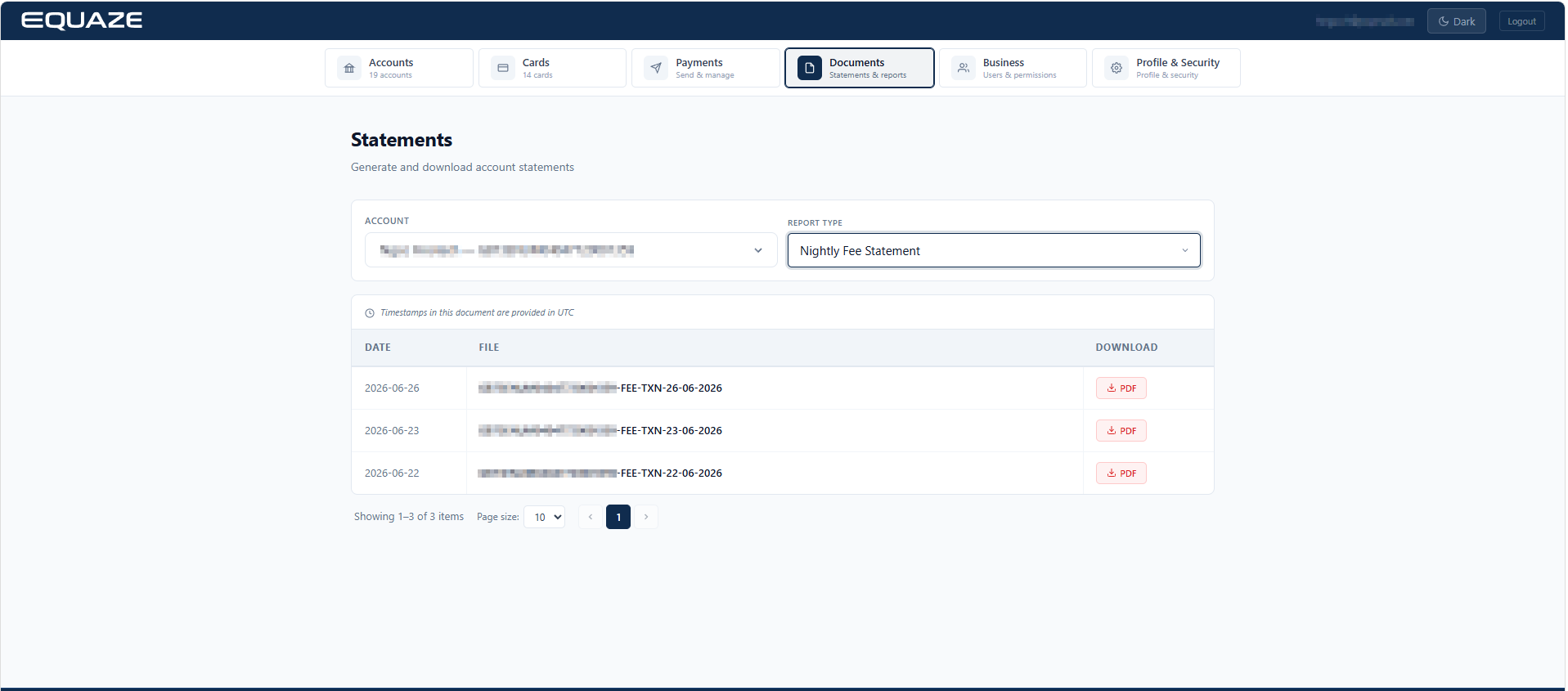Click date cell 2026-06-23
This screenshot has height=691, width=1568.
tap(392, 431)
